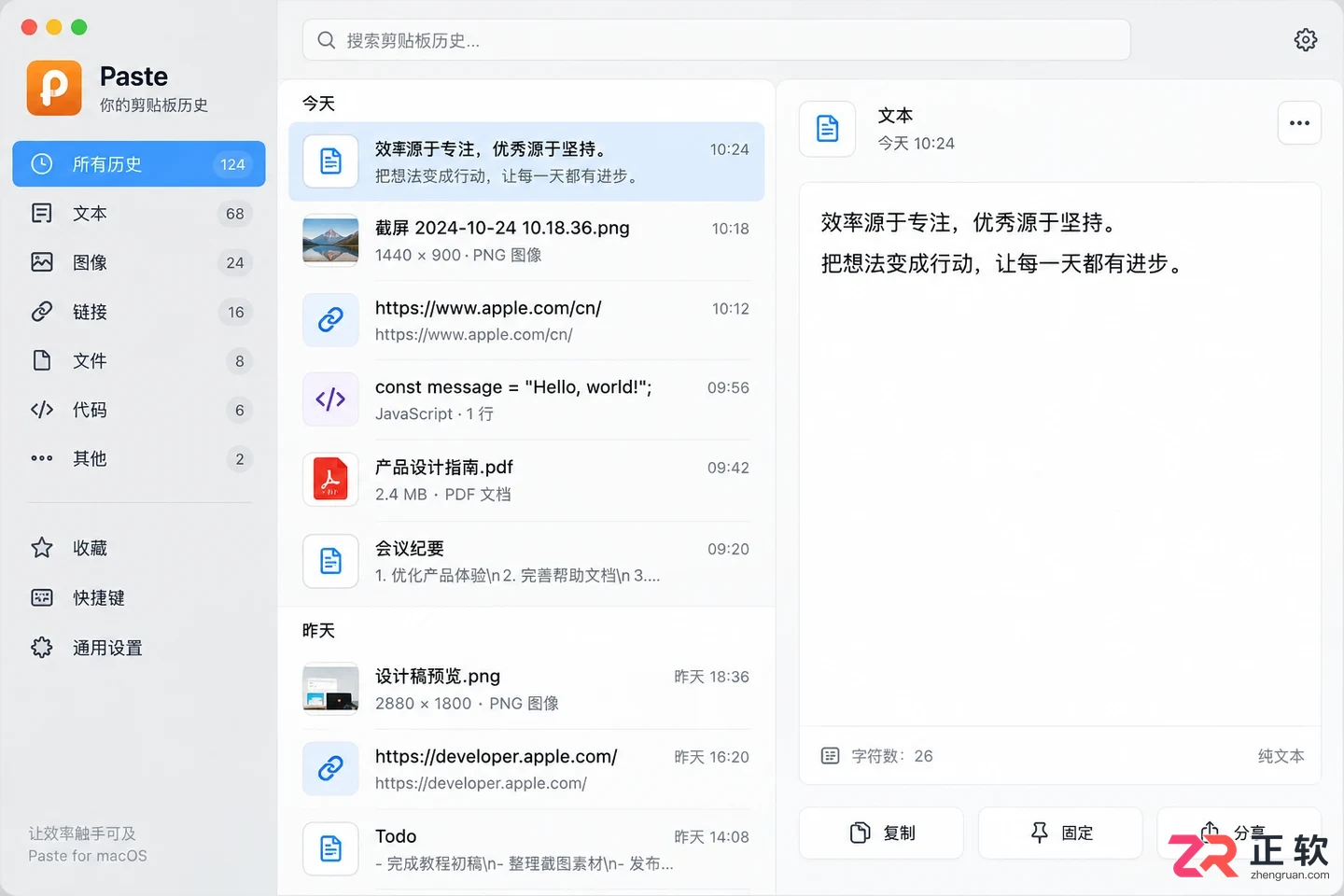Open settings via the gear icon
Screen dimensions: 1344x896
coord(1306,39)
